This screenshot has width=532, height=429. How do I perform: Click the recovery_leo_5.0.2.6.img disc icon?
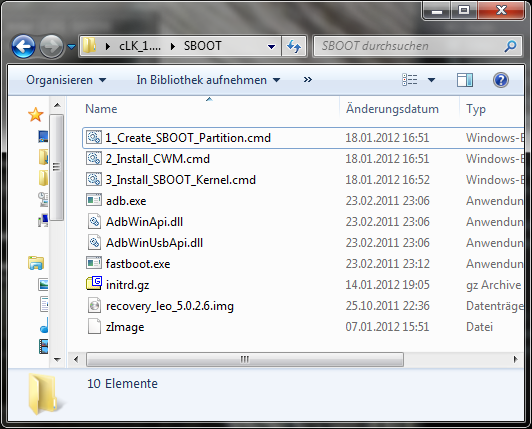coord(94,305)
